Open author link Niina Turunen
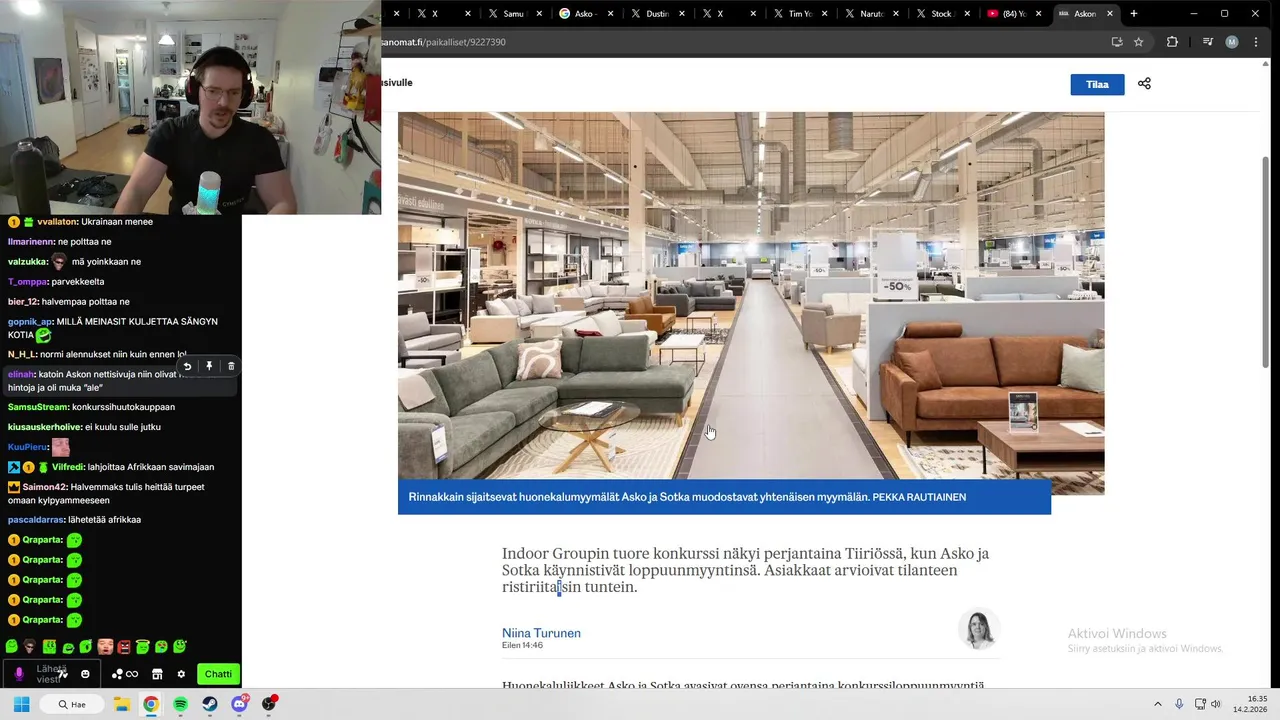The width and height of the screenshot is (1280, 720). pyautogui.click(x=541, y=633)
